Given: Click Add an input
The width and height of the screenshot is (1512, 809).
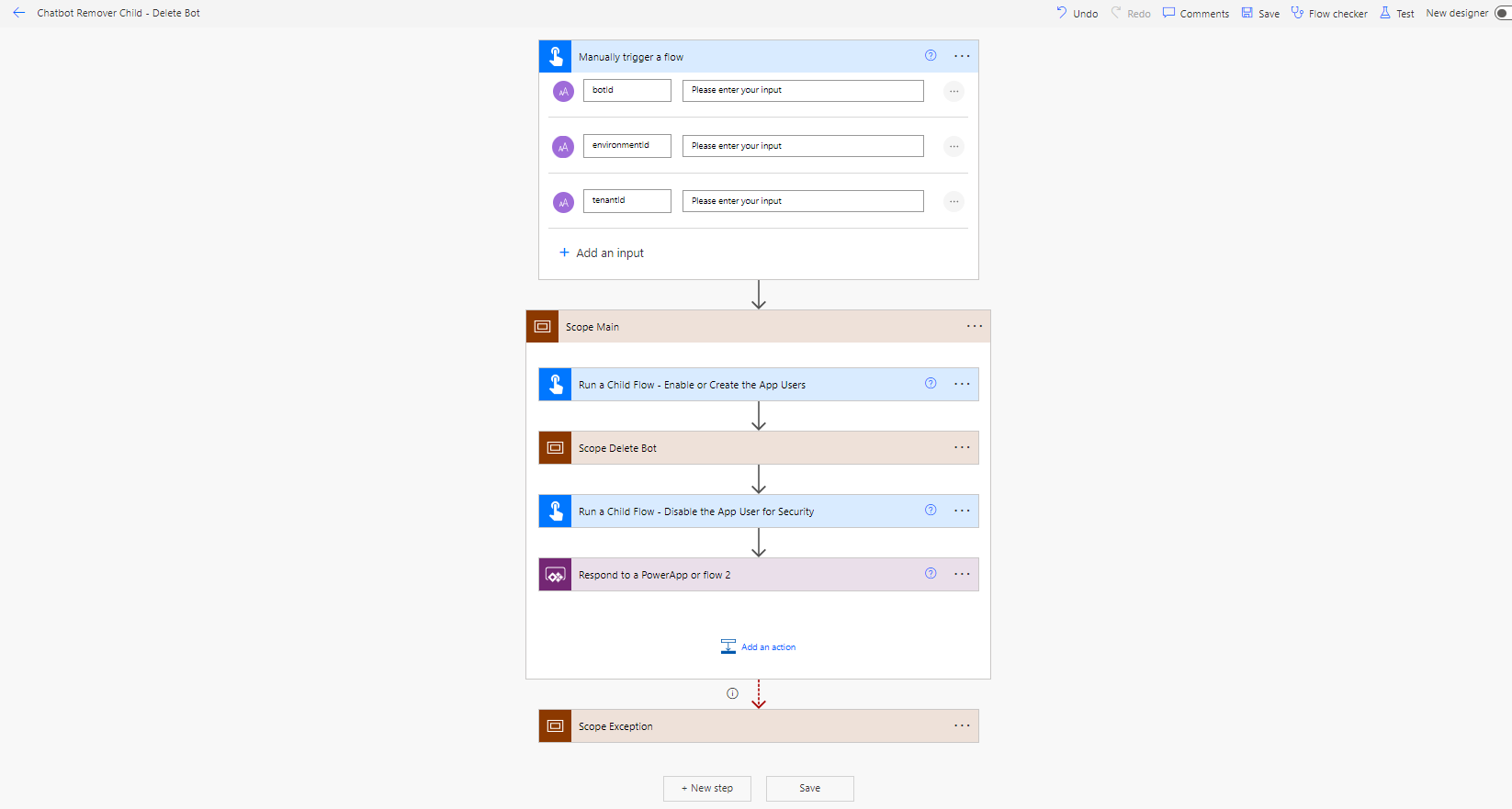Looking at the screenshot, I should coord(602,253).
